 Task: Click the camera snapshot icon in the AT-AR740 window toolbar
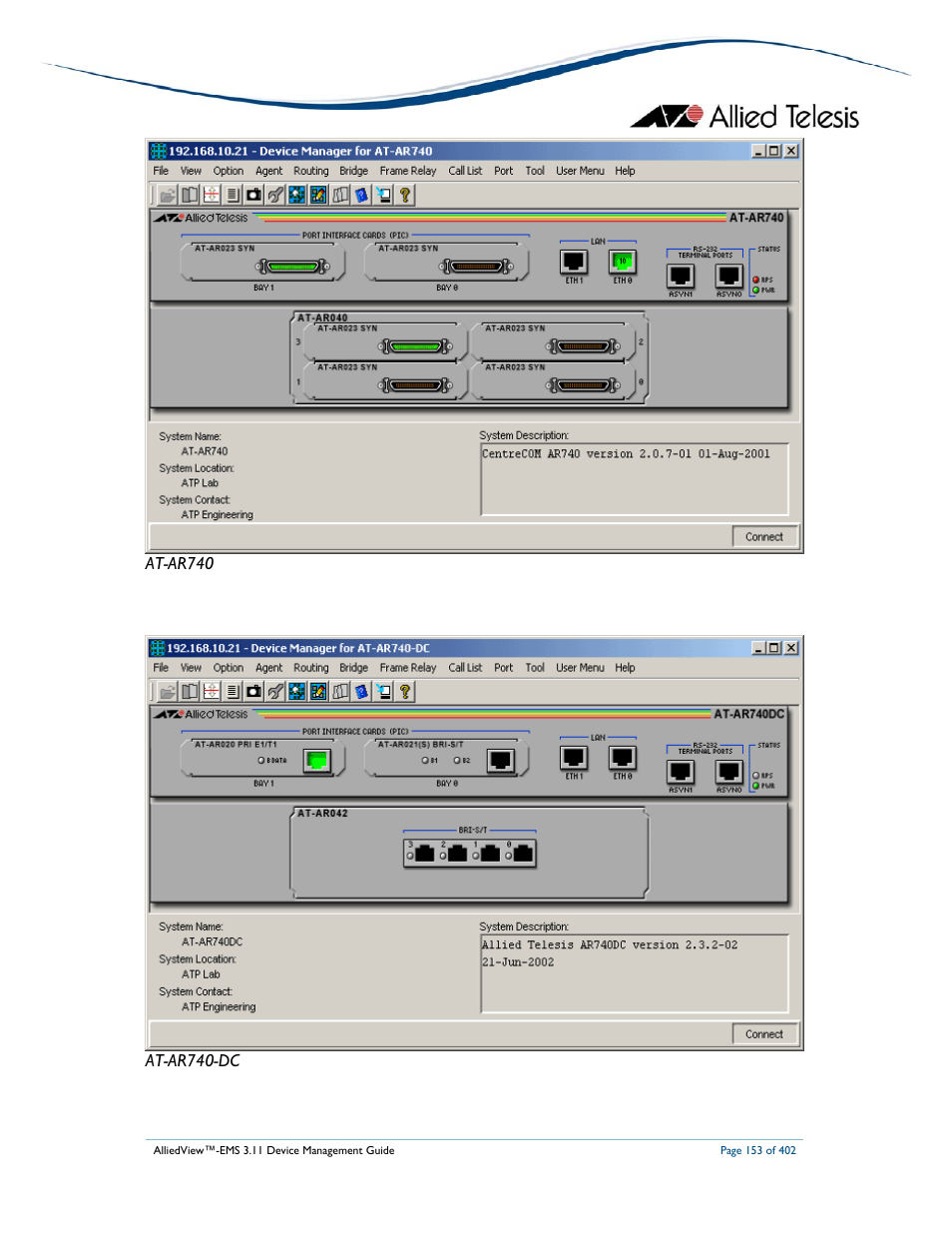(253, 195)
